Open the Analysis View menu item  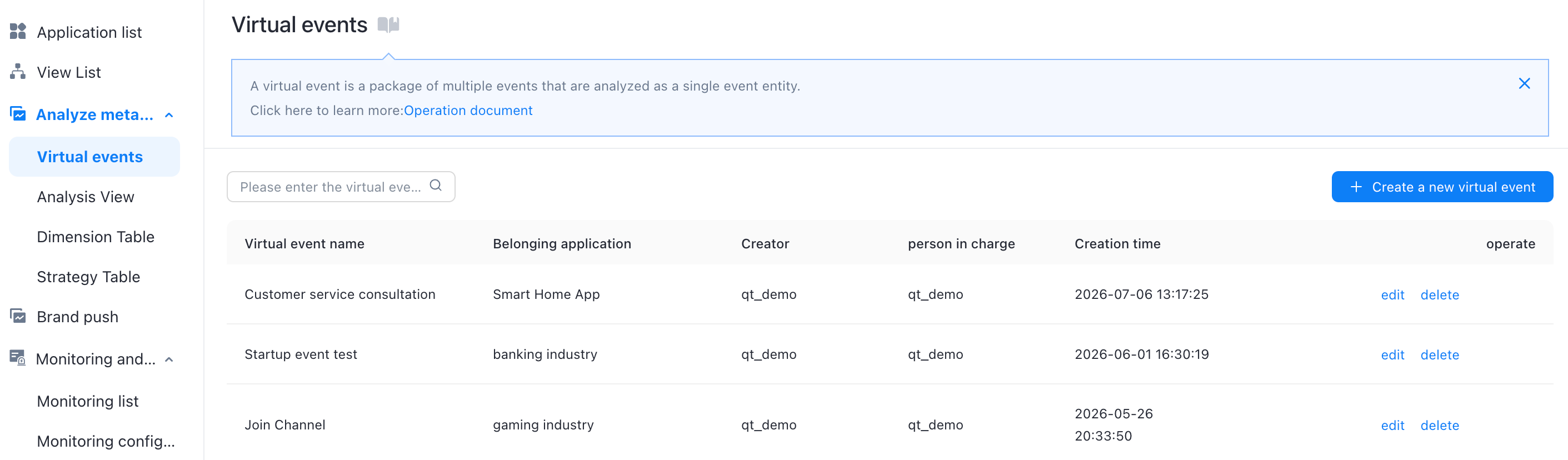point(85,197)
